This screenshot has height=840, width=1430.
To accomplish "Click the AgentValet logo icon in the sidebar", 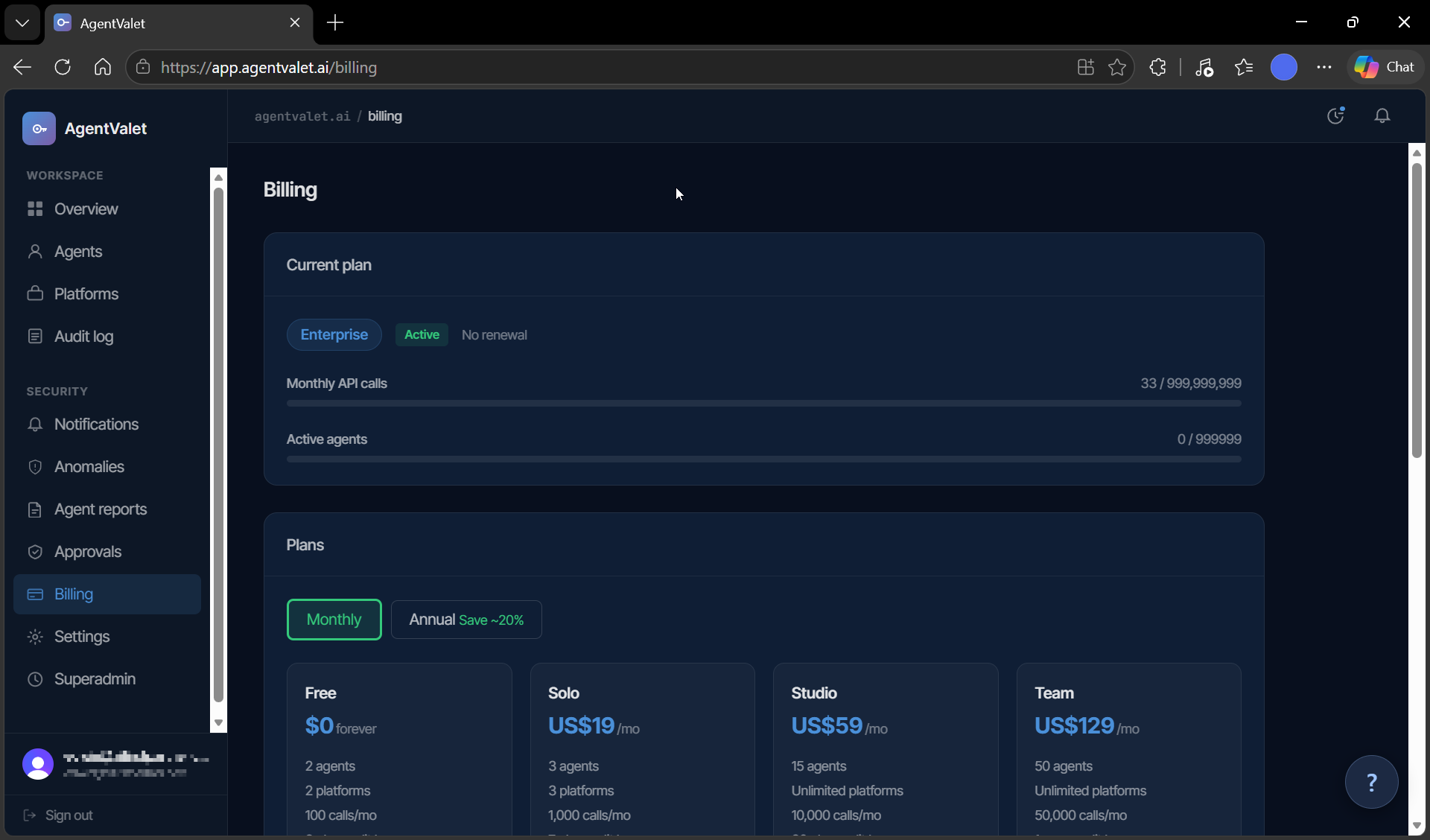I will pos(39,129).
